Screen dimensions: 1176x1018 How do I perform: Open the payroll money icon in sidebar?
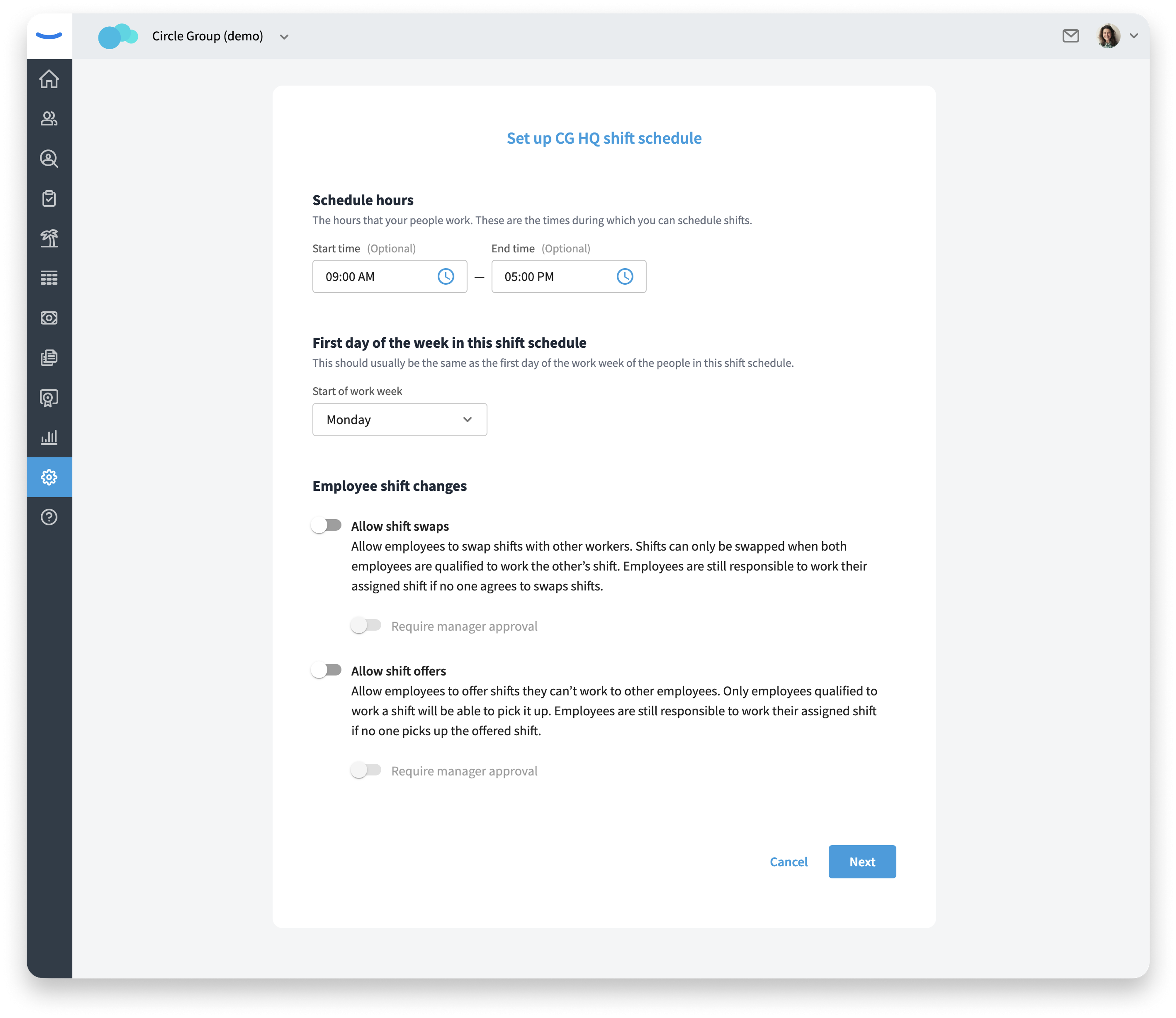tap(49, 318)
